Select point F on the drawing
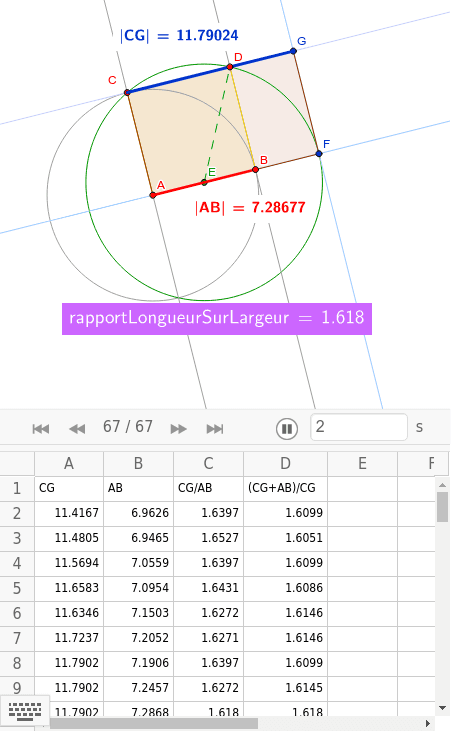Screen dimensions: 452x733 pyautogui.click(x=319, y=153)
